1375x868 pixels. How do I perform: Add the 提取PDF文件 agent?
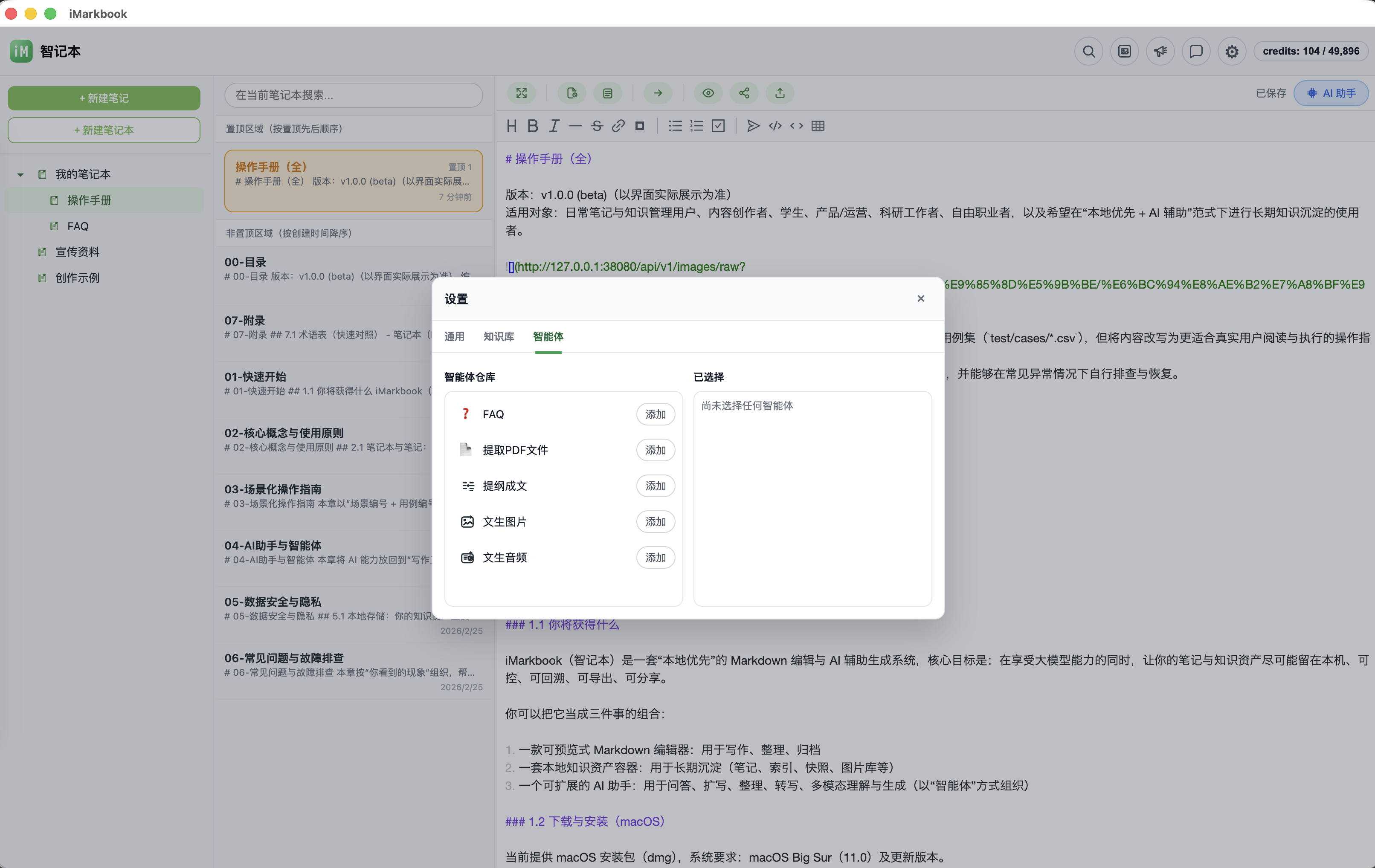655,450
